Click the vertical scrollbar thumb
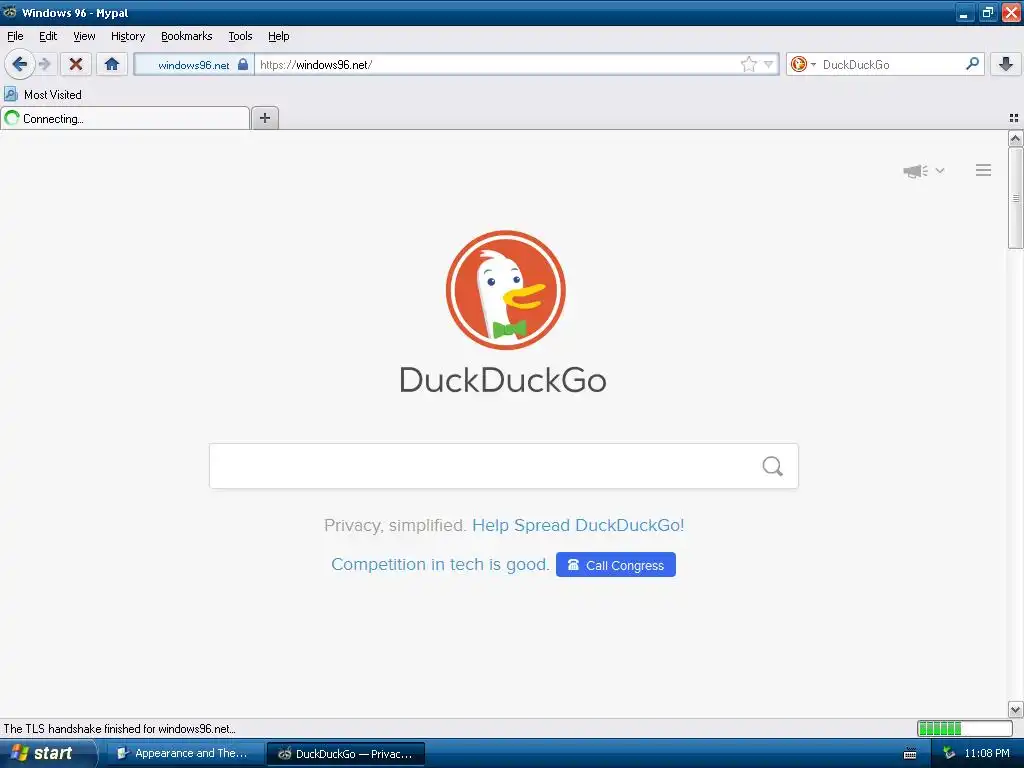Screen dimensions: 1024x768 click(x=1015, y=198)
